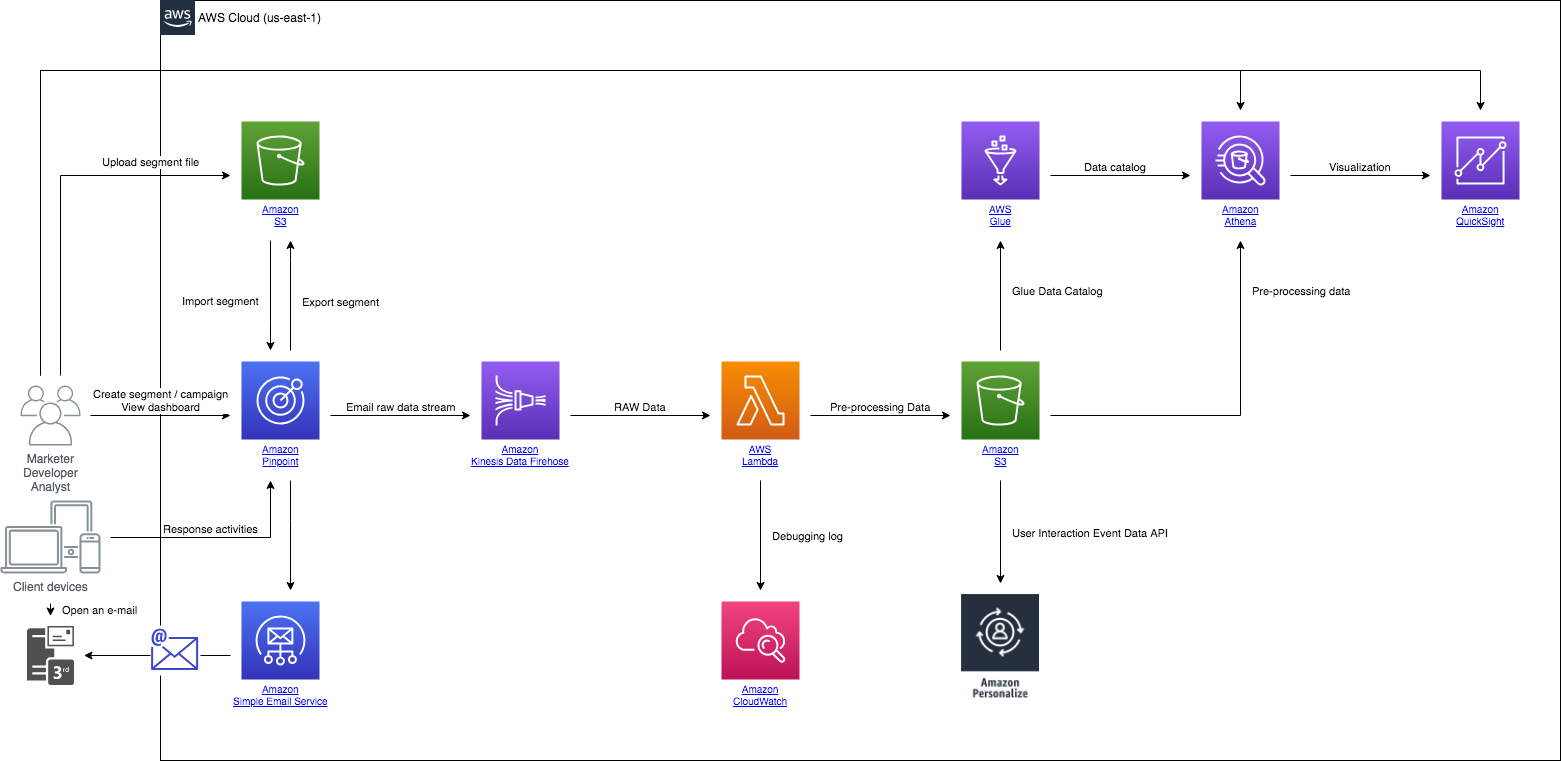Select the 'Pre-processing data' label below Athena
Viewport: 1561px width, 761px height.
(1301, 291)
